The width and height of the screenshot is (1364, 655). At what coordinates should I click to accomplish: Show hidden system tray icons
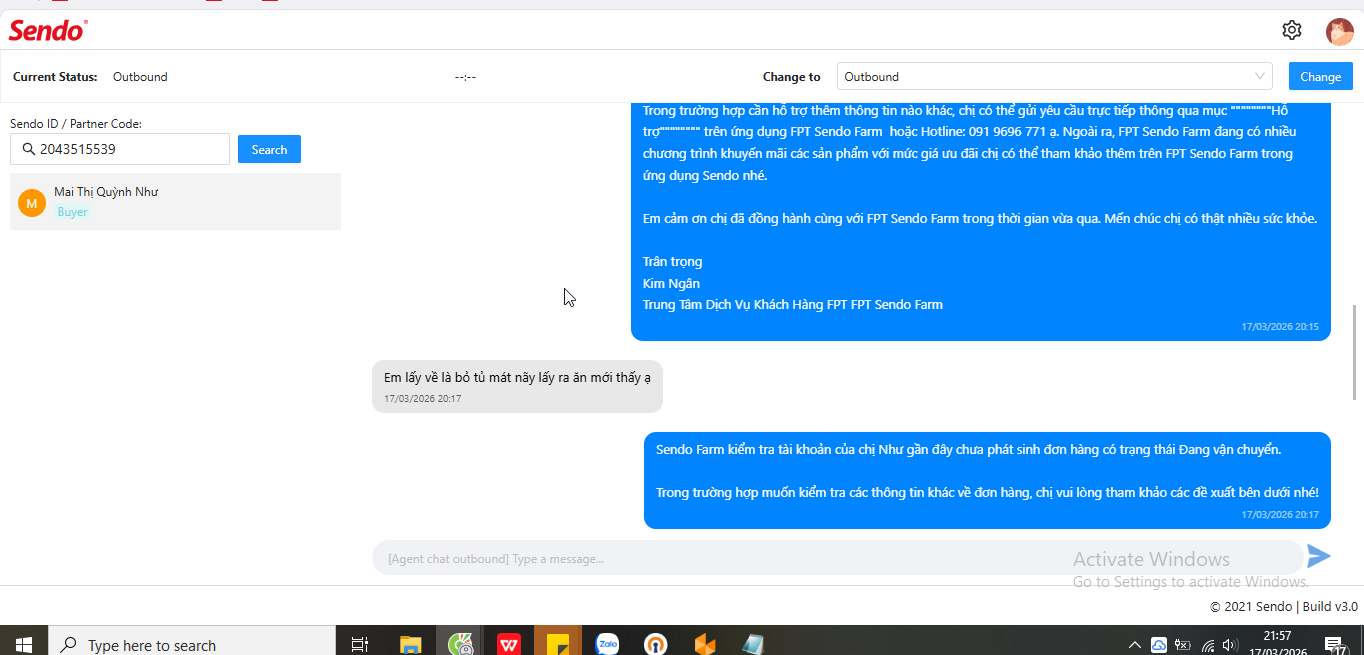[1135, 645]
